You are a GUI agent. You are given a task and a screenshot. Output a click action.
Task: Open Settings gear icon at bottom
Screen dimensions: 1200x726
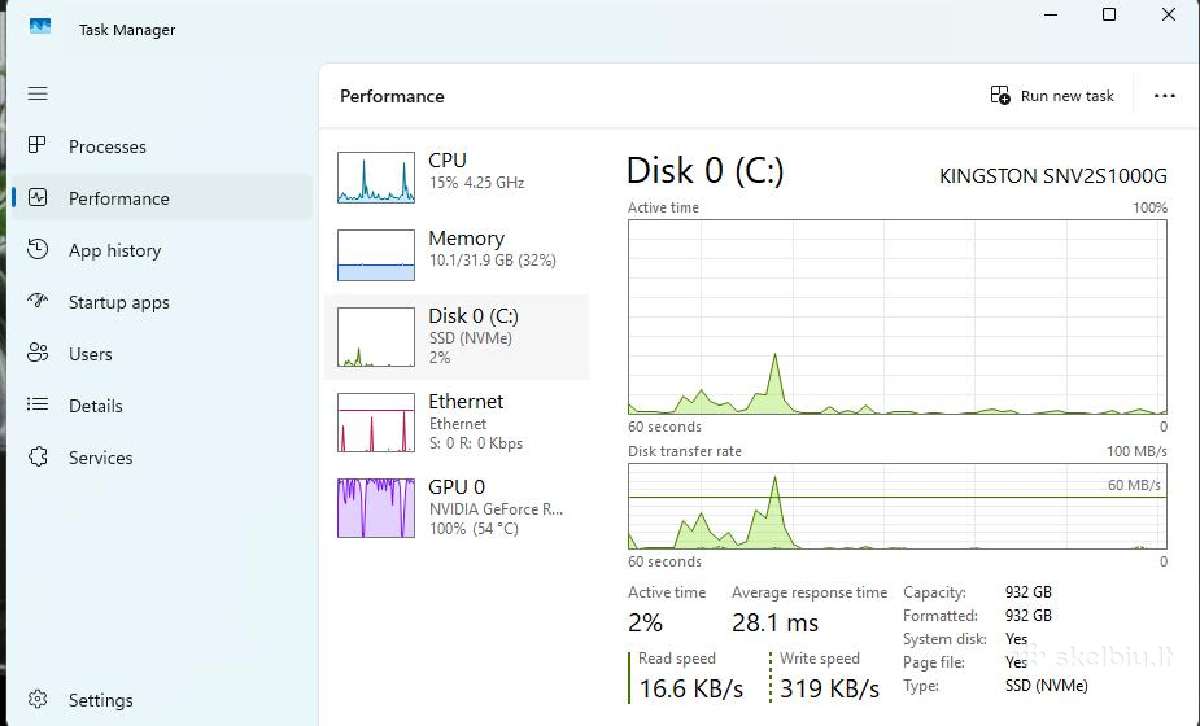[38, 700]
